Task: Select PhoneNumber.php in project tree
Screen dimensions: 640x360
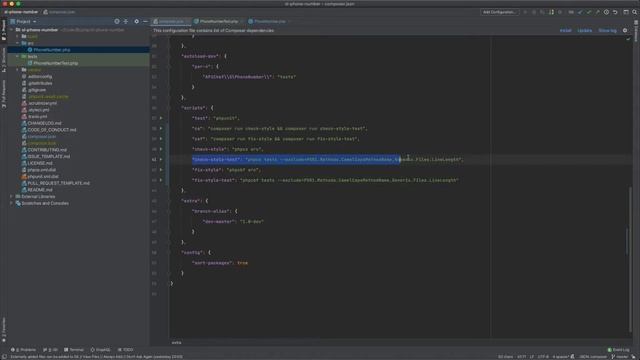Action: pyautogui.click(x=52, y=50)
